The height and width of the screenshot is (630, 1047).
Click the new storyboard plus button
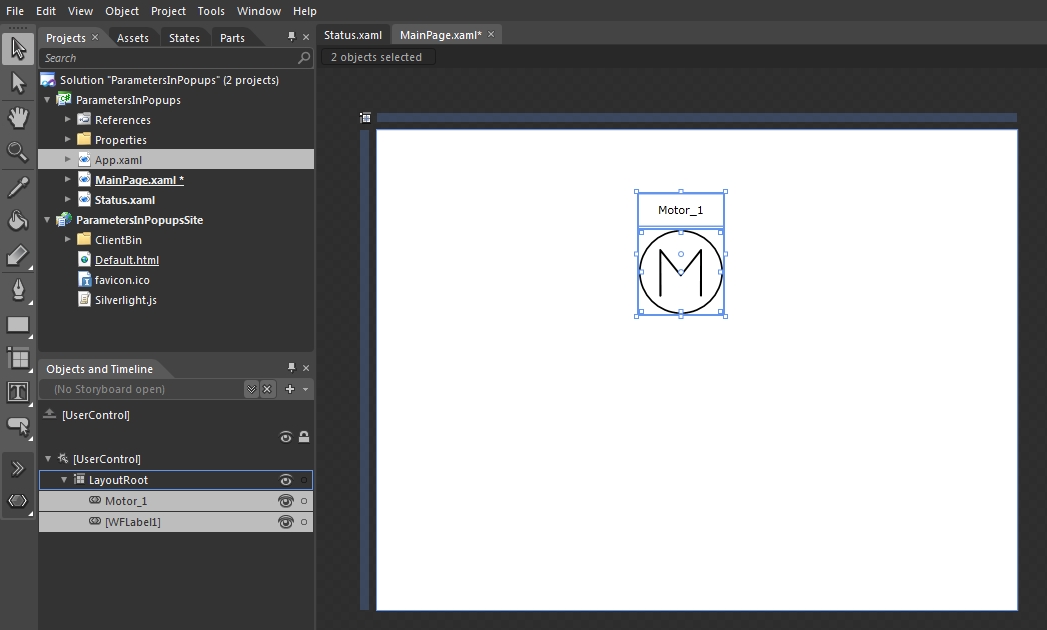(x=290, y=389)
